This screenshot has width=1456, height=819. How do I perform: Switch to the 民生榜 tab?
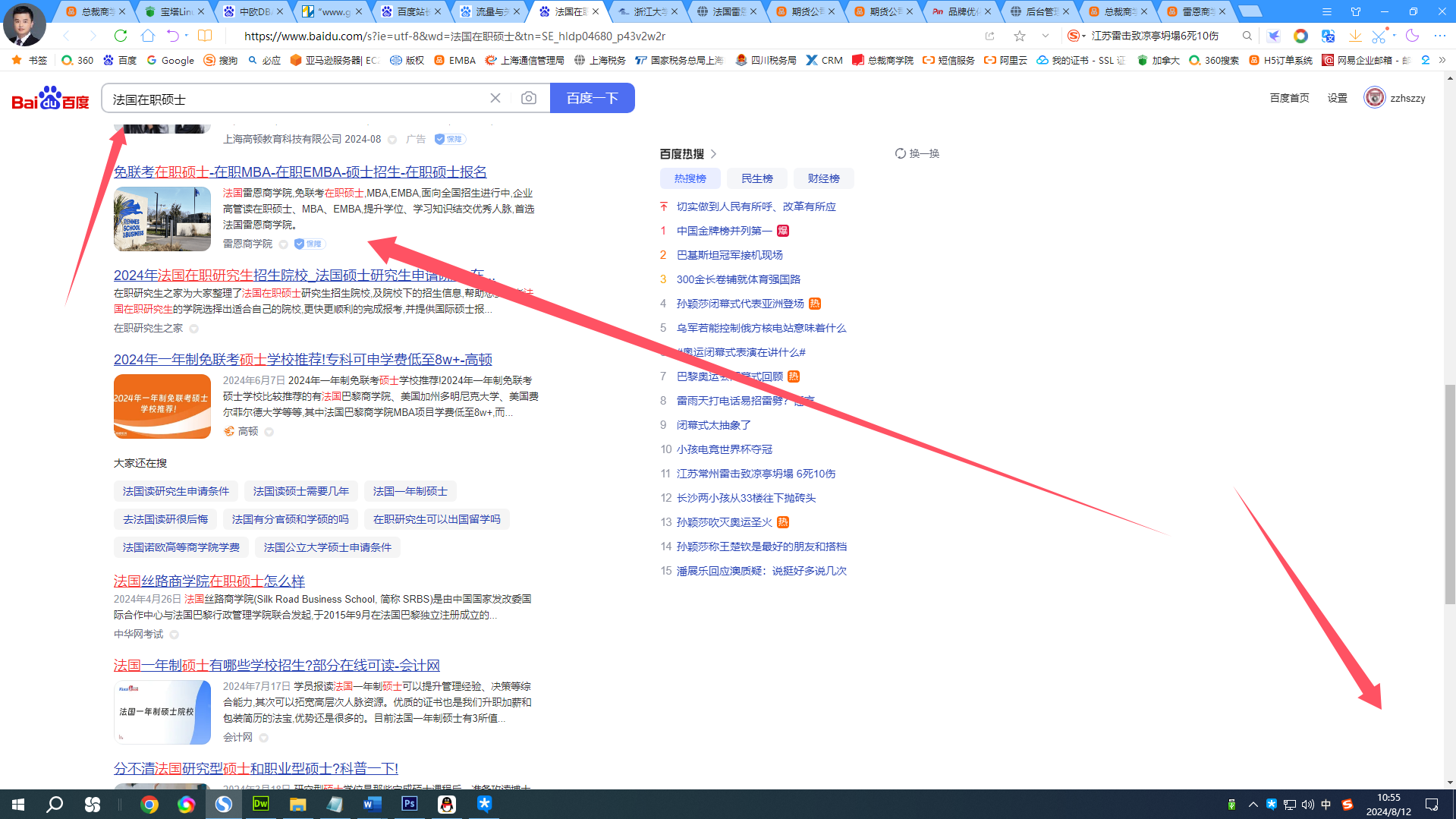756,178
